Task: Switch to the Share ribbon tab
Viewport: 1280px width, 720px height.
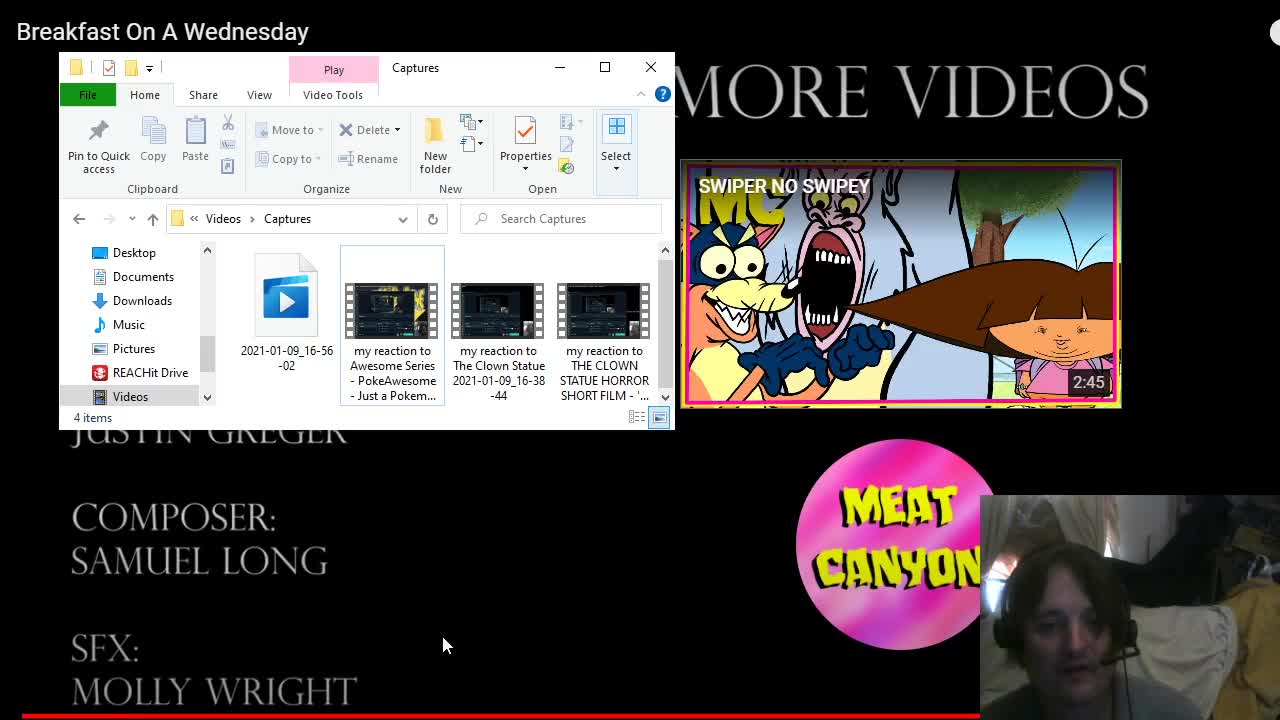Action: (x=203, y=95)
